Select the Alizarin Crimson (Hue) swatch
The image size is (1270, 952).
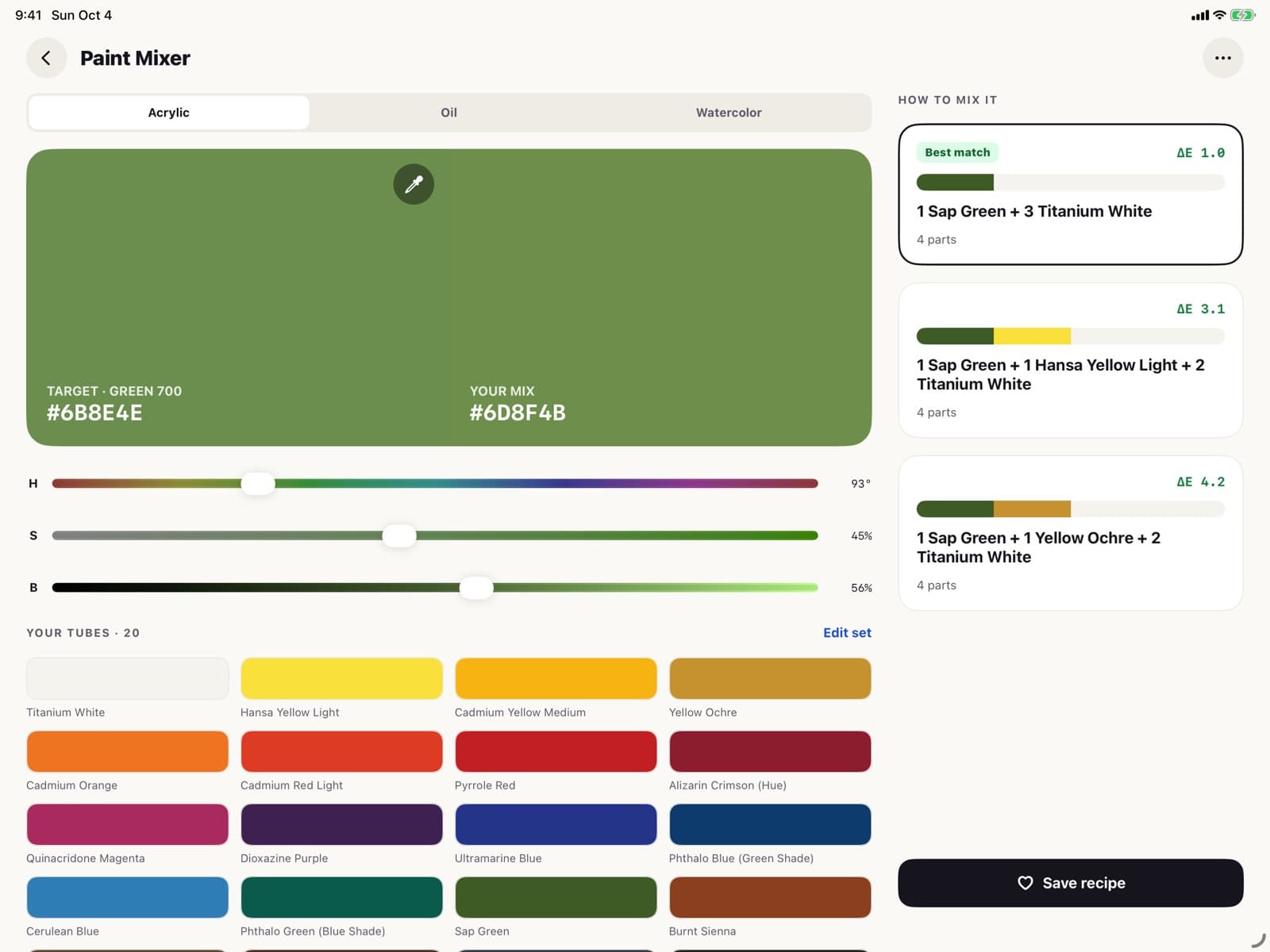[x=770, y=751]
